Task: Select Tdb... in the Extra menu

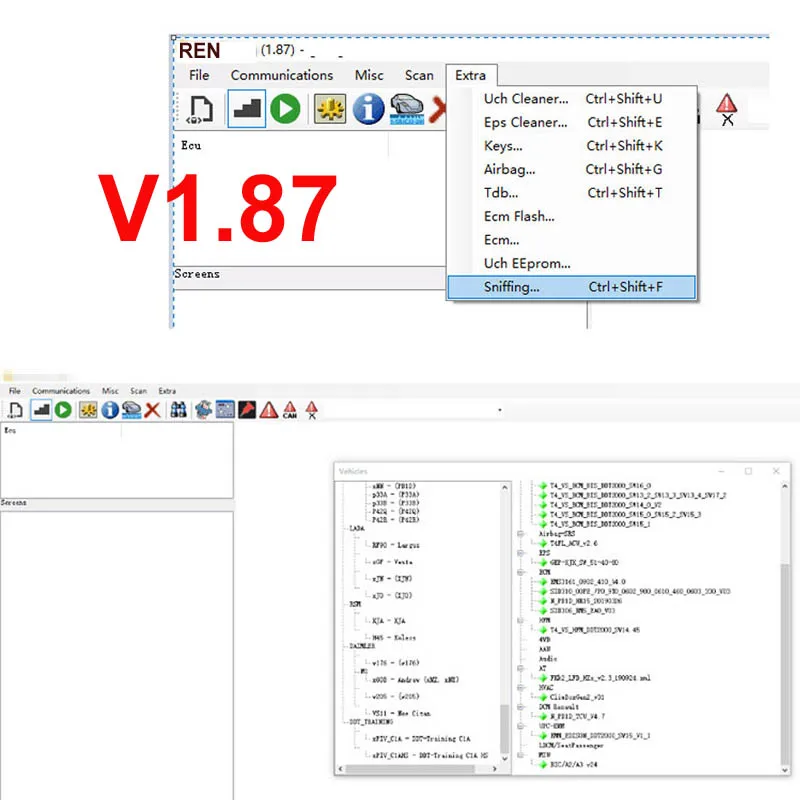Action: 571,192
